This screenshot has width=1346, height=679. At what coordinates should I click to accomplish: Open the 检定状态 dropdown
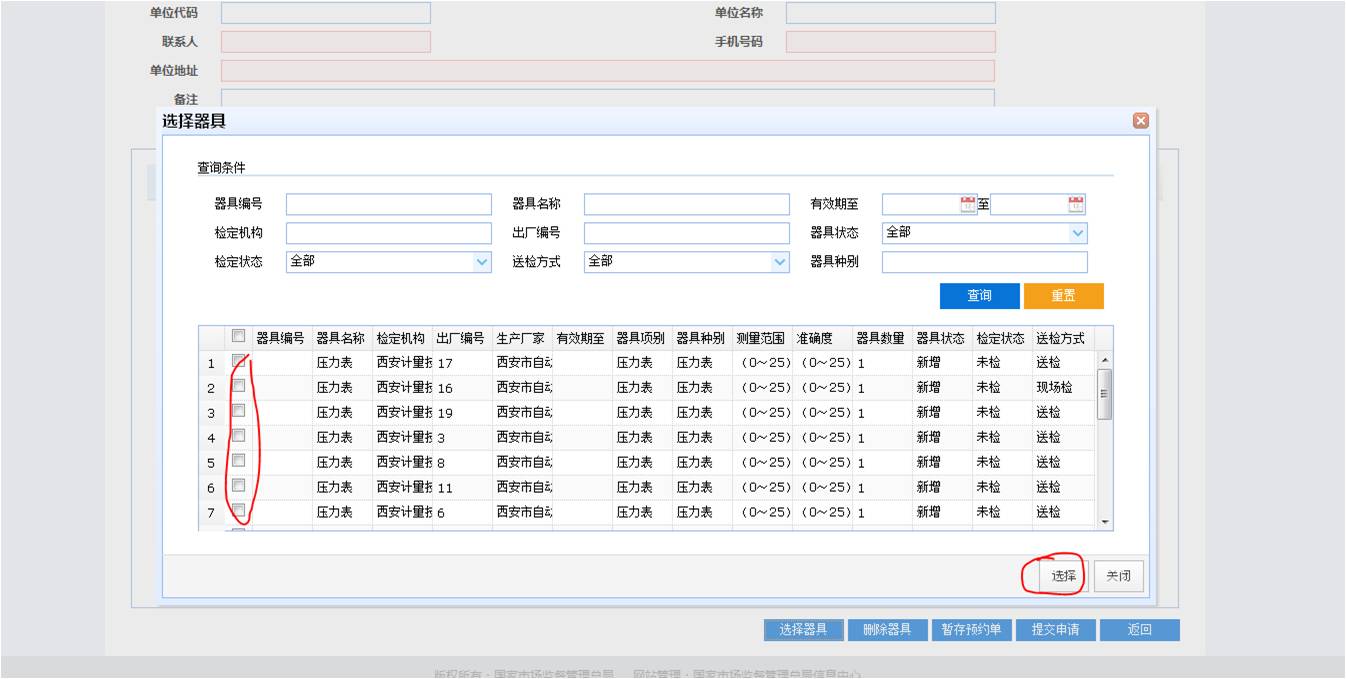482,262
